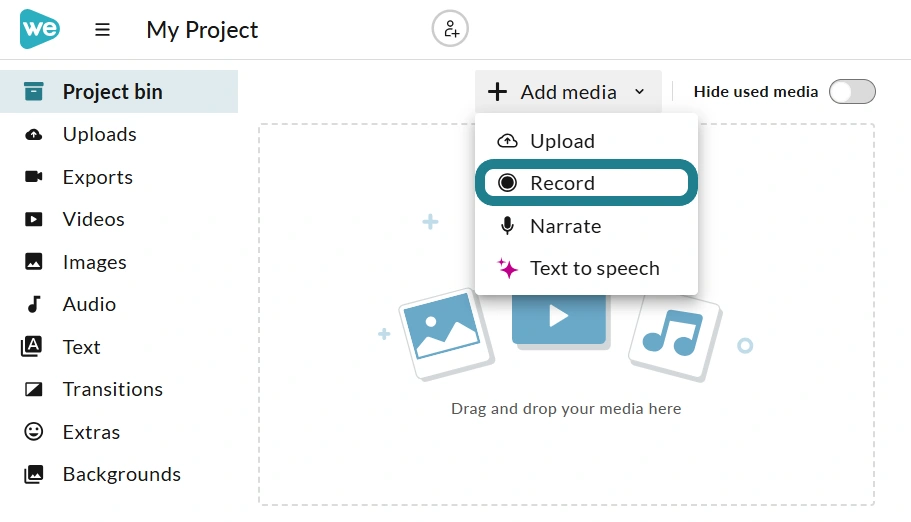911x522 pixels.
Task: Choose Text to speech menu option
Action: (586, 268)
